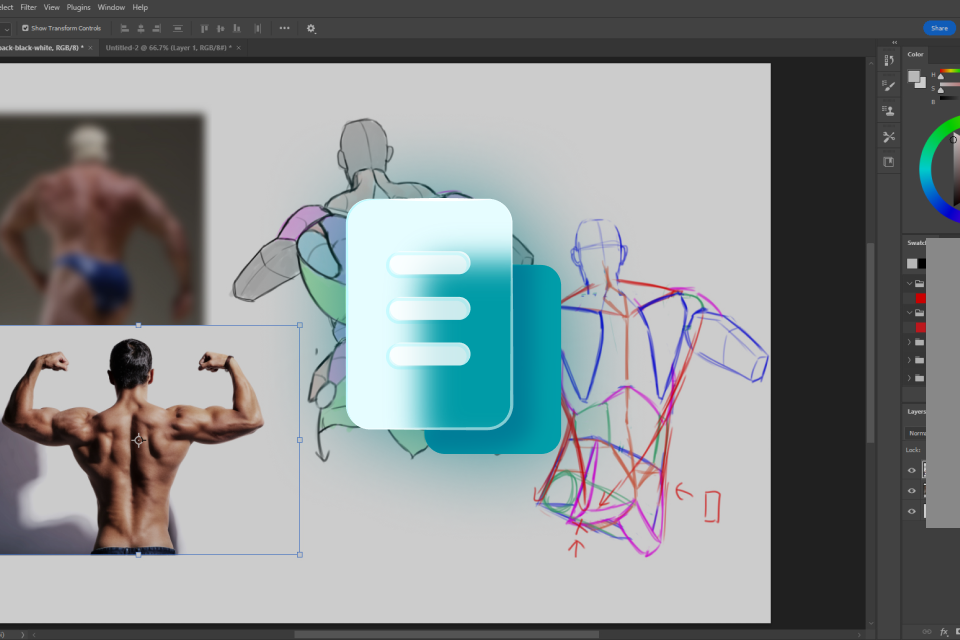The image size is (960, 640).
Task: Hide the middle layer with eye icon
Action: click(x=912, y=491)
